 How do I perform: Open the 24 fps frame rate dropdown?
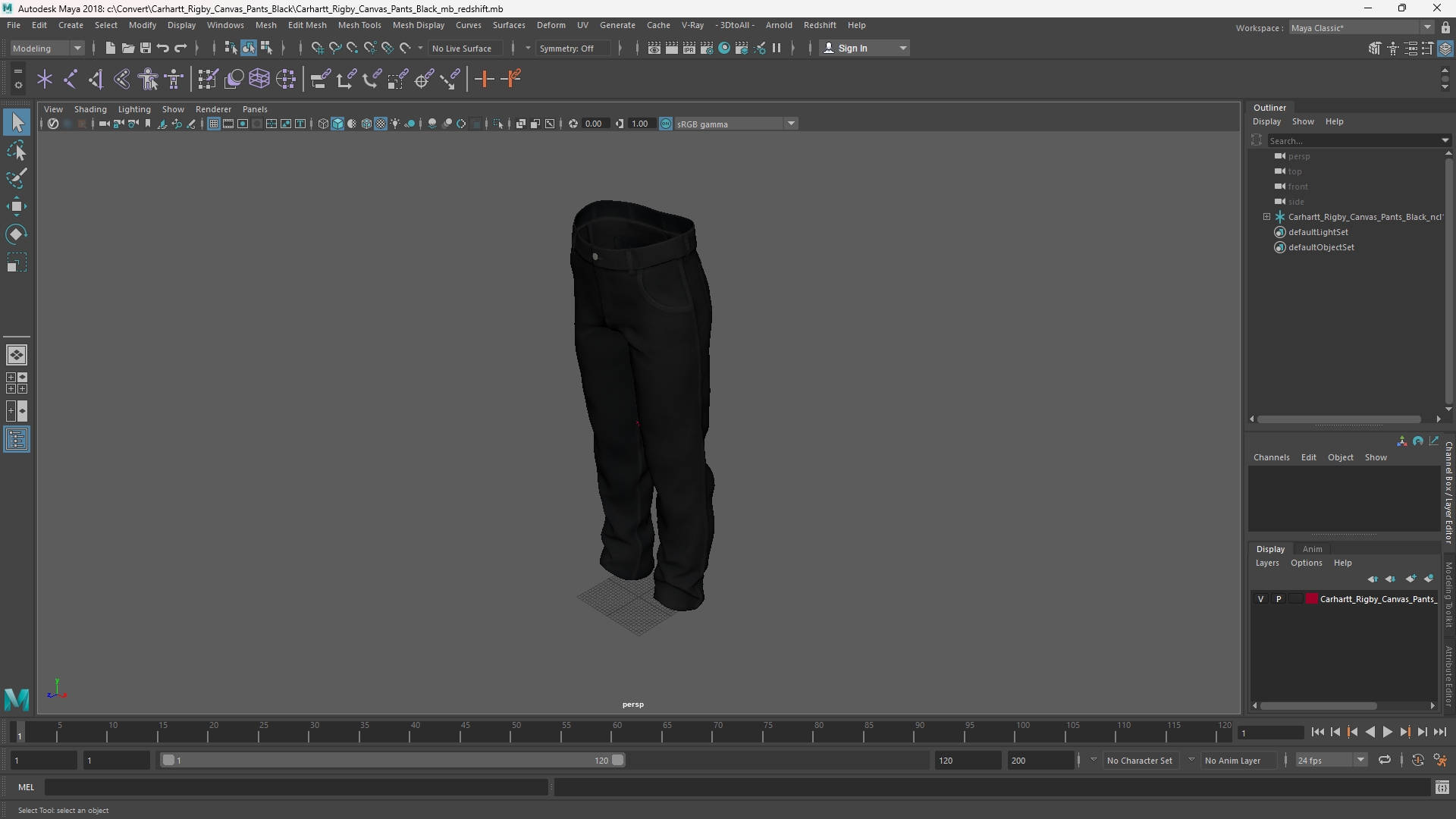tap(1331, 760)
